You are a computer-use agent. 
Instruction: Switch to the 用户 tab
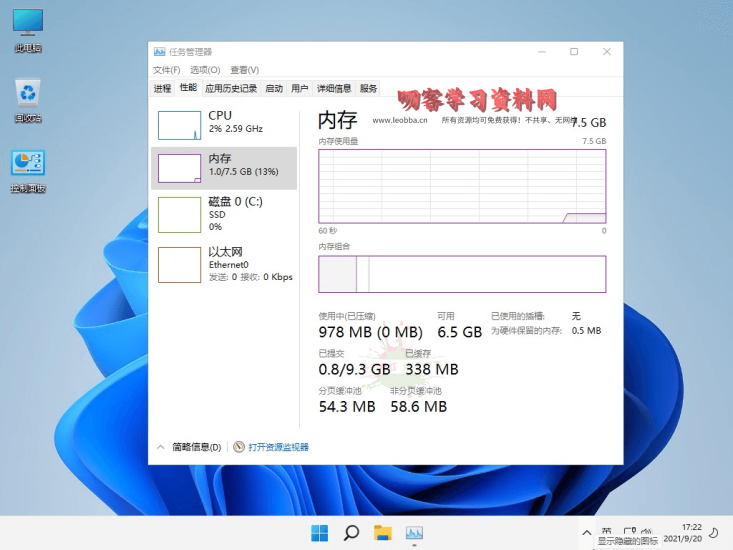[x=299, y=88]
